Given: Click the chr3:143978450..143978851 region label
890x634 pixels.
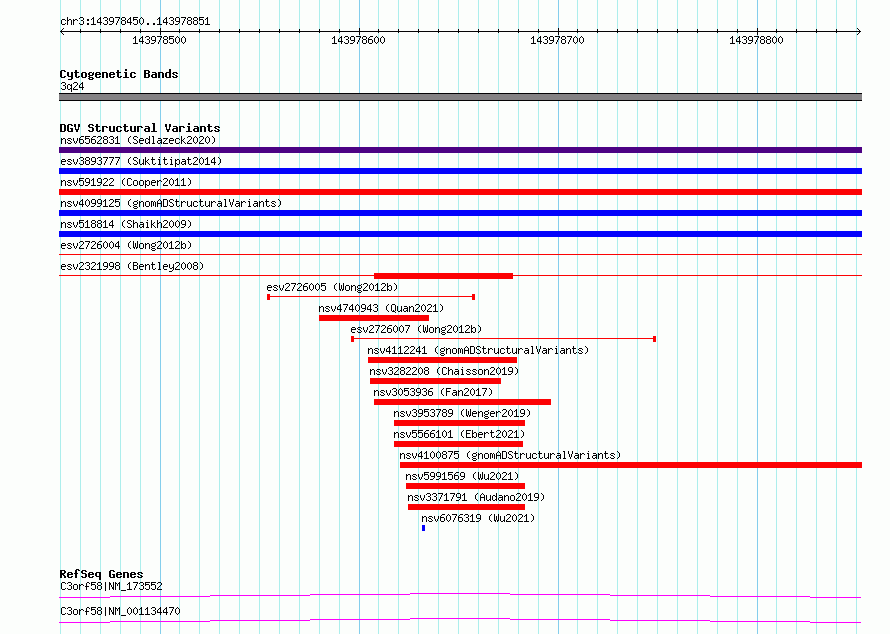Looking at the screenshot, I should point(135,21).
